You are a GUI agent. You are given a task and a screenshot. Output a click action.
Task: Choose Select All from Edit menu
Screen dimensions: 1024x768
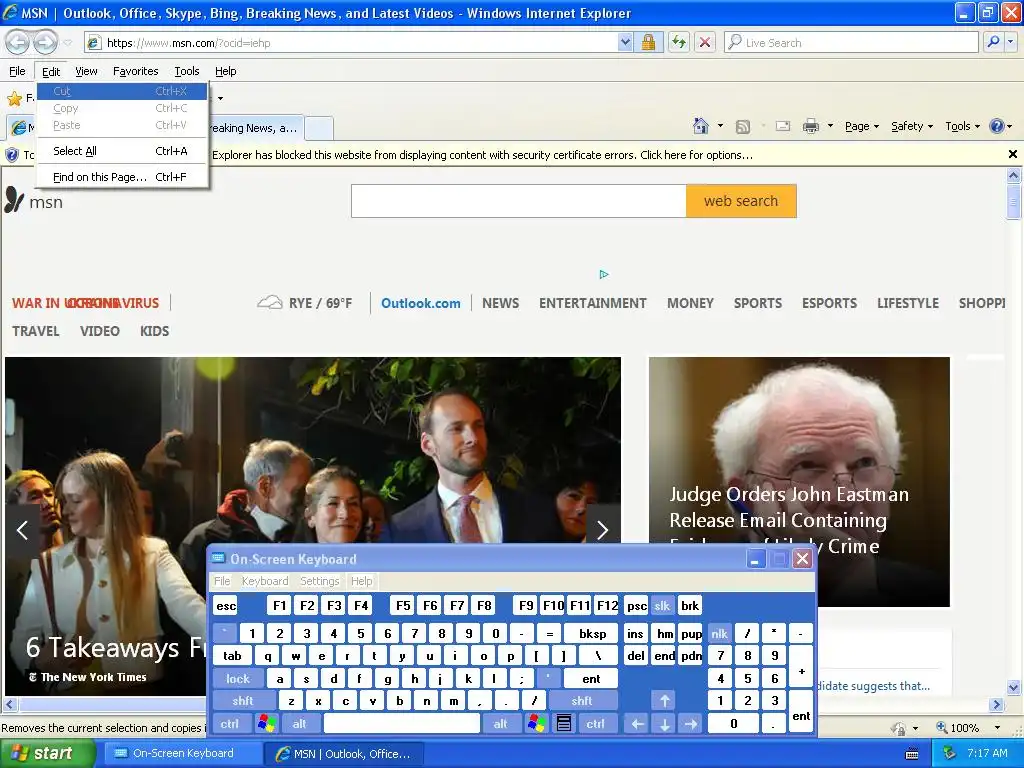tap(122, 151)
